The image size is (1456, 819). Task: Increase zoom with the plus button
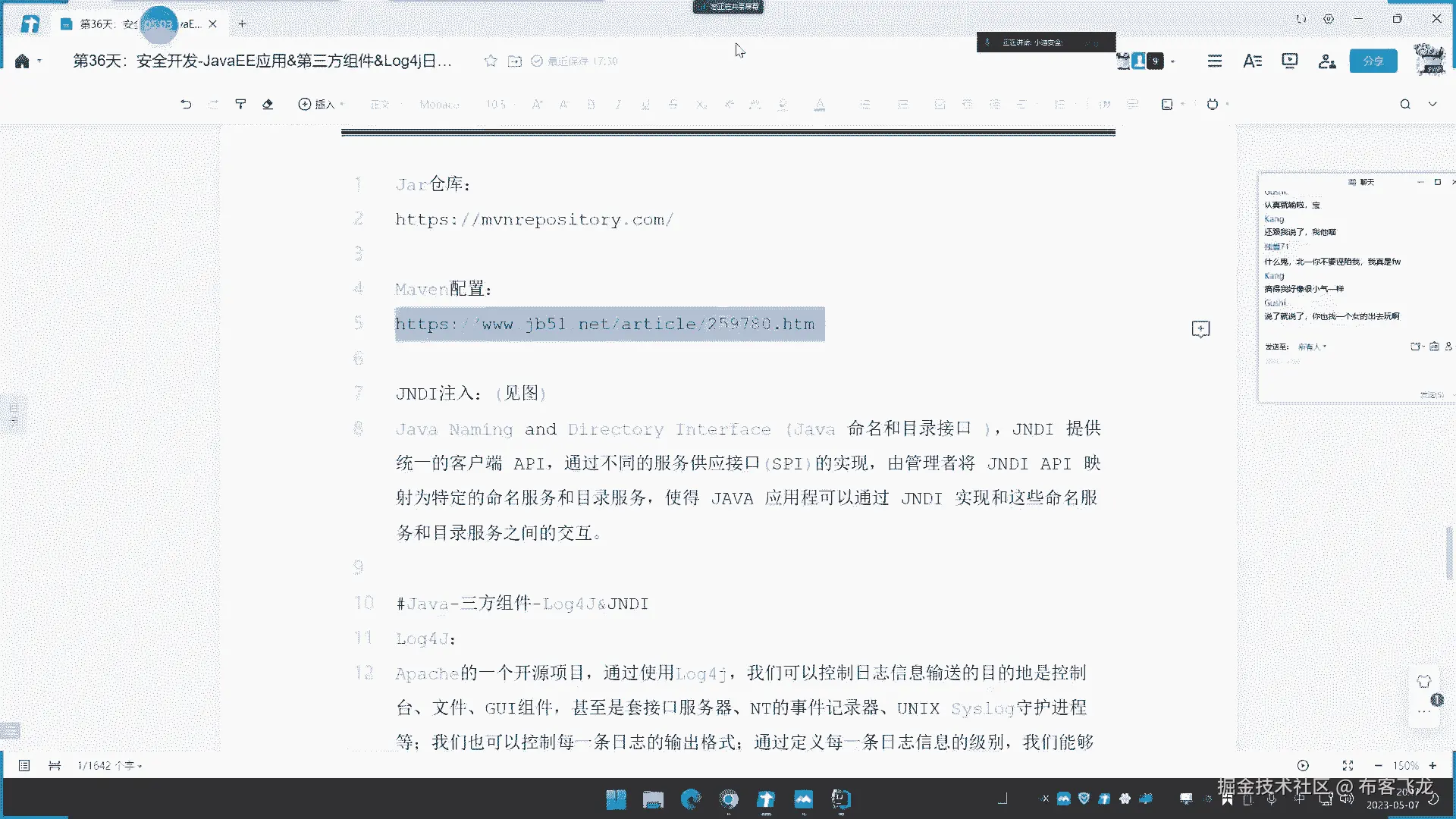(x=1432, y=766)
